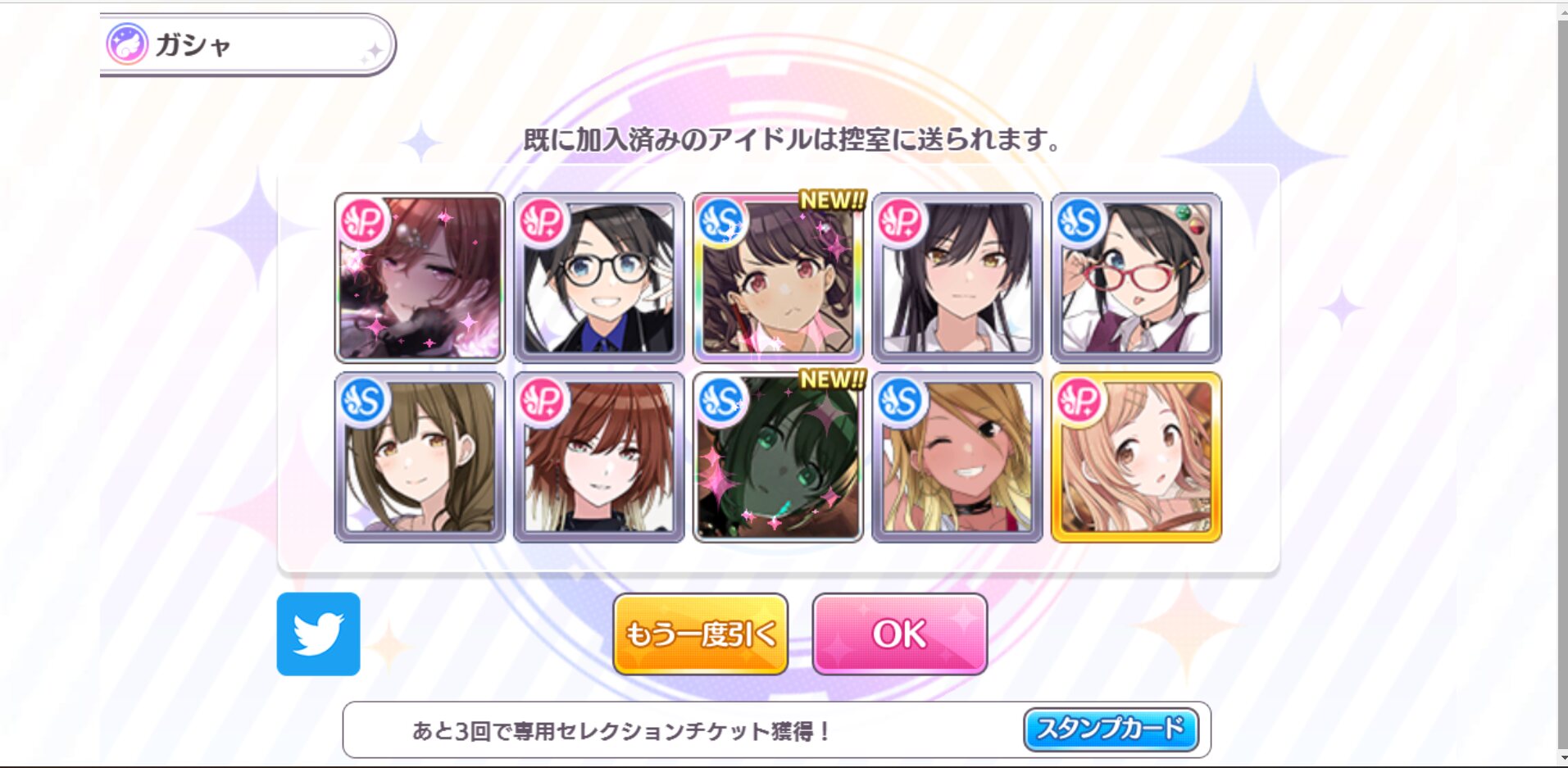Click the Twitter share icon
This screenshot has height=768, width=1568.
(318, 634)
